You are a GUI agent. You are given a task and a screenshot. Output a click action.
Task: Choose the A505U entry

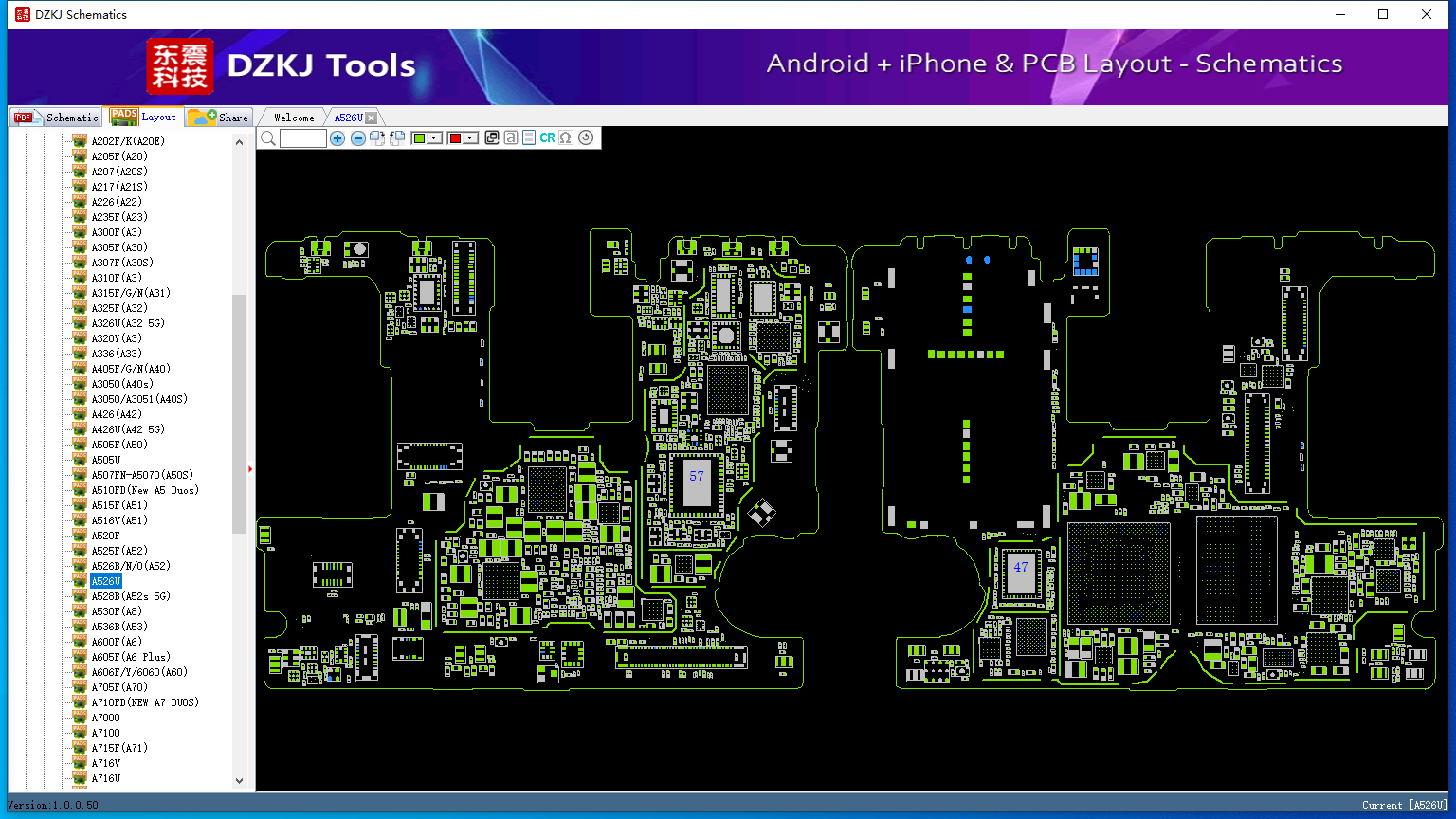click(x=106, y=460)
